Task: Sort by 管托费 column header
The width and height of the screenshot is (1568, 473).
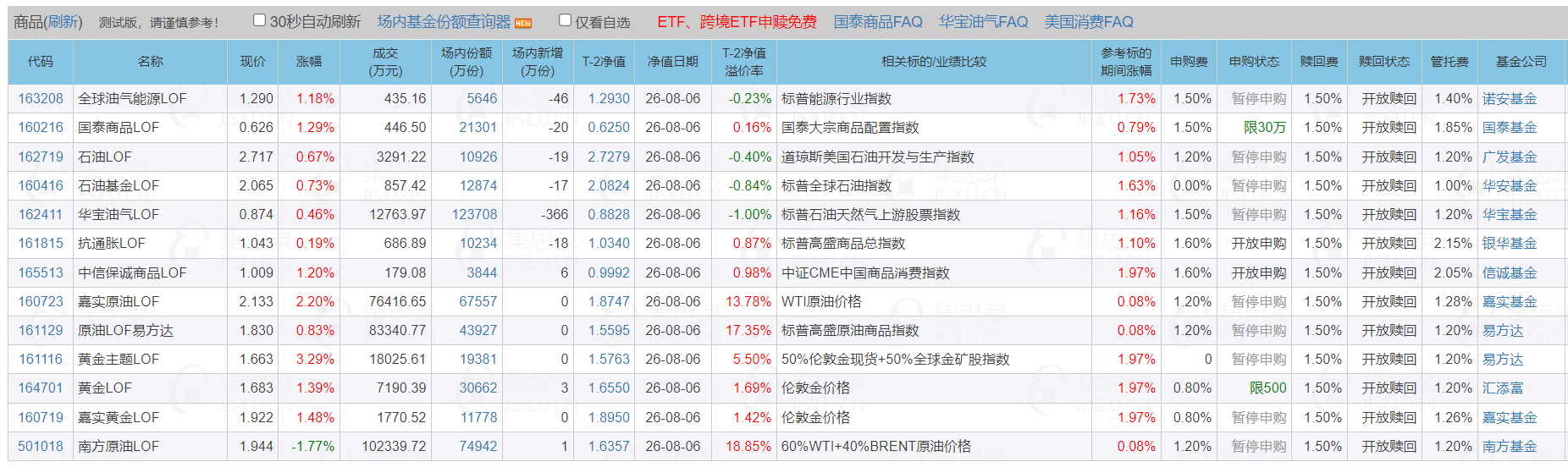Action: tap(1449, 62)
